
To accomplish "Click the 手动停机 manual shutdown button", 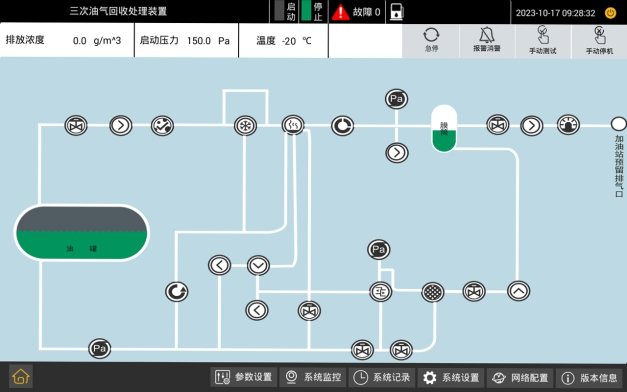I will tap(599, 40).
